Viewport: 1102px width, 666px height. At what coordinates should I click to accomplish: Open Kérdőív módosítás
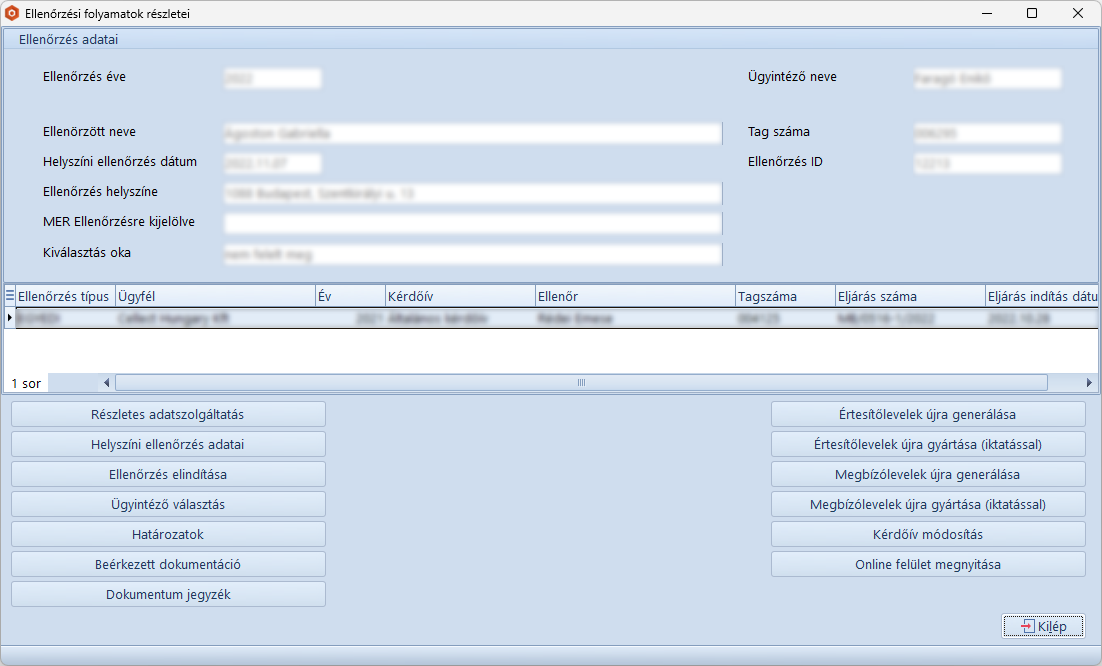click(927, 534)
